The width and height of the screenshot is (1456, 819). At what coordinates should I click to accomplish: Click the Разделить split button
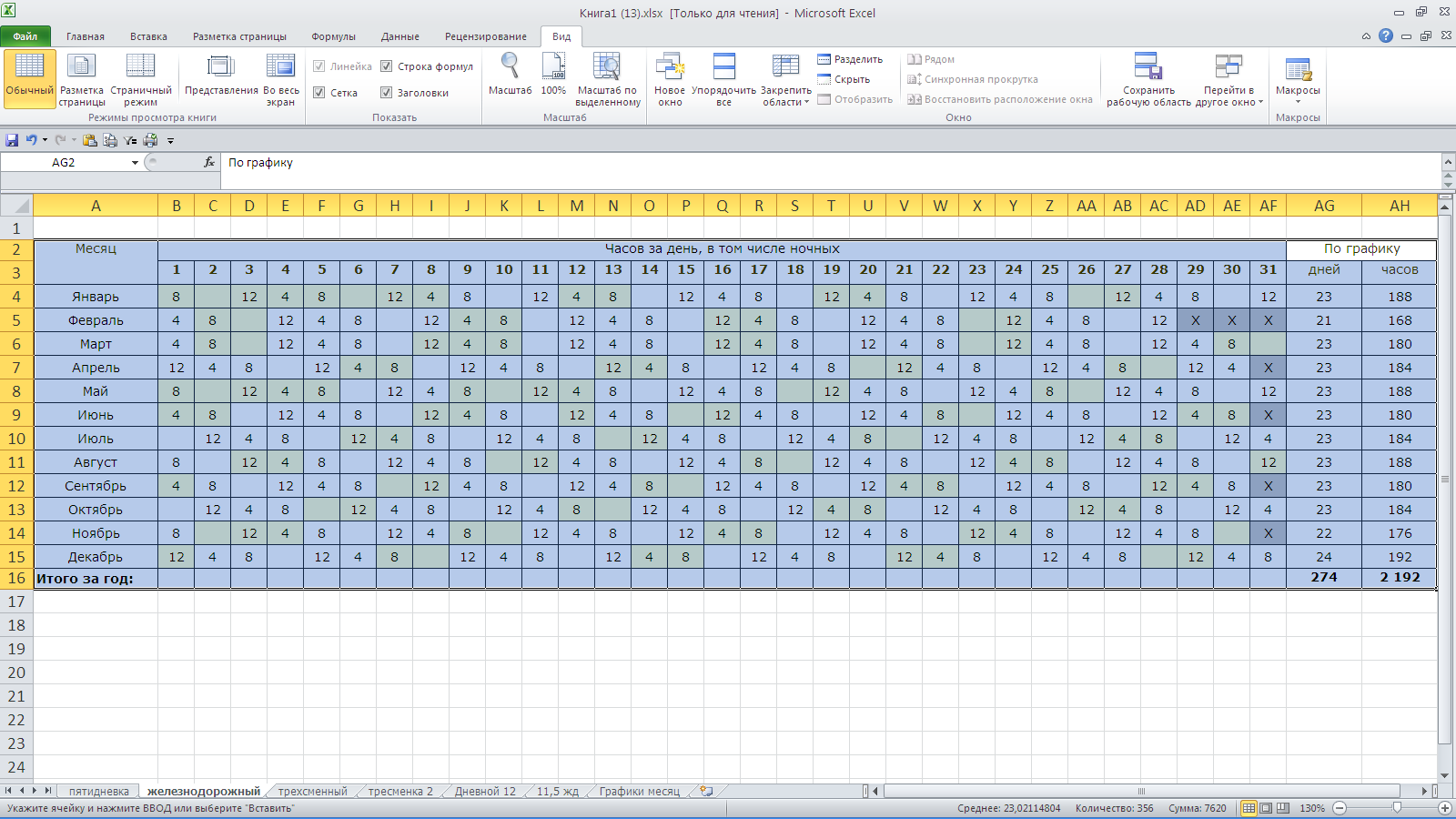point(850,59)
